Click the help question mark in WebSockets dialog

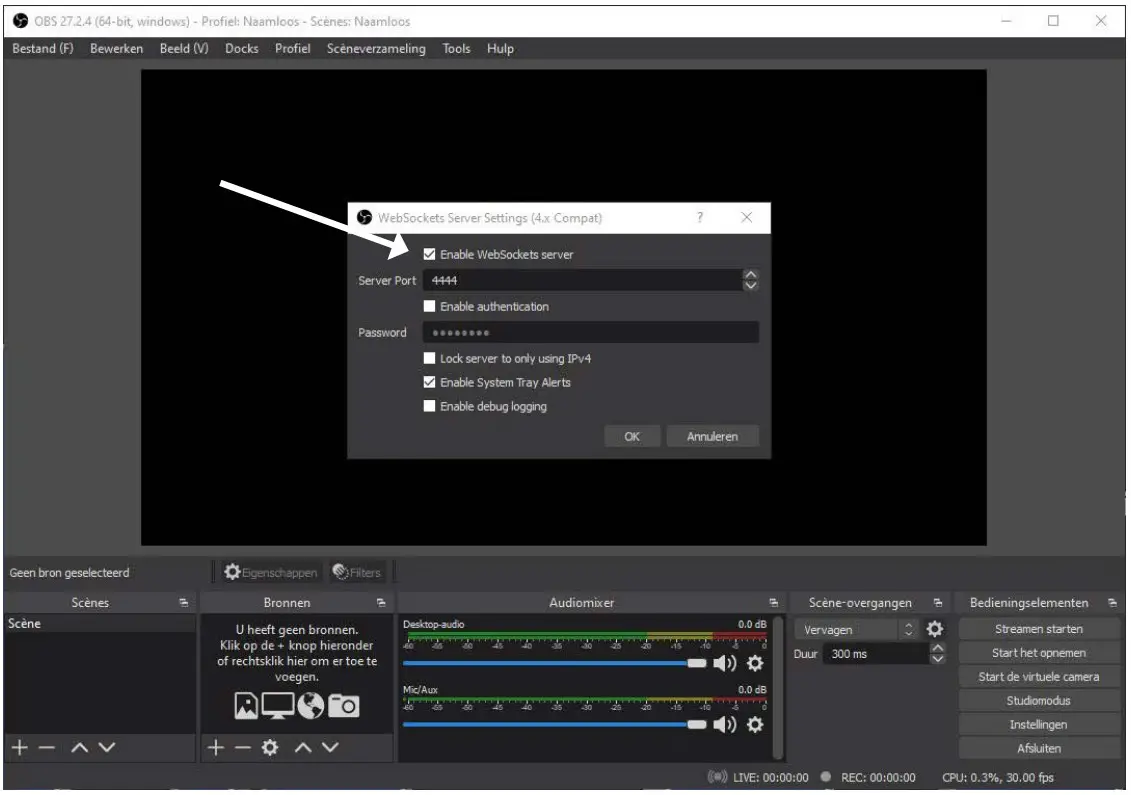[700, 217]
